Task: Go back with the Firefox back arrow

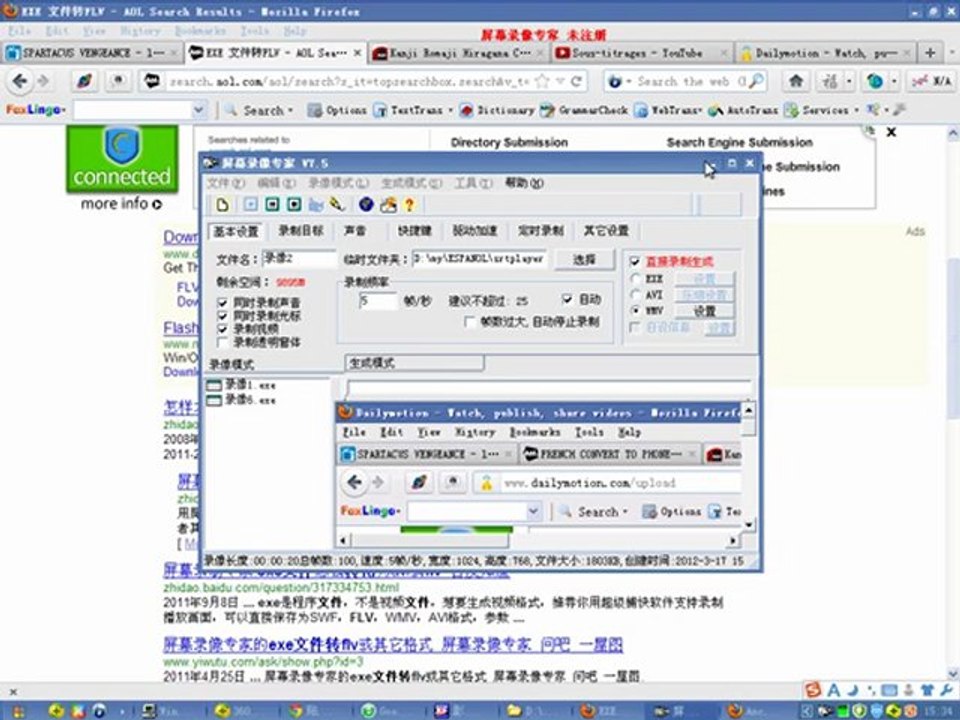Action: pos(20,81)
